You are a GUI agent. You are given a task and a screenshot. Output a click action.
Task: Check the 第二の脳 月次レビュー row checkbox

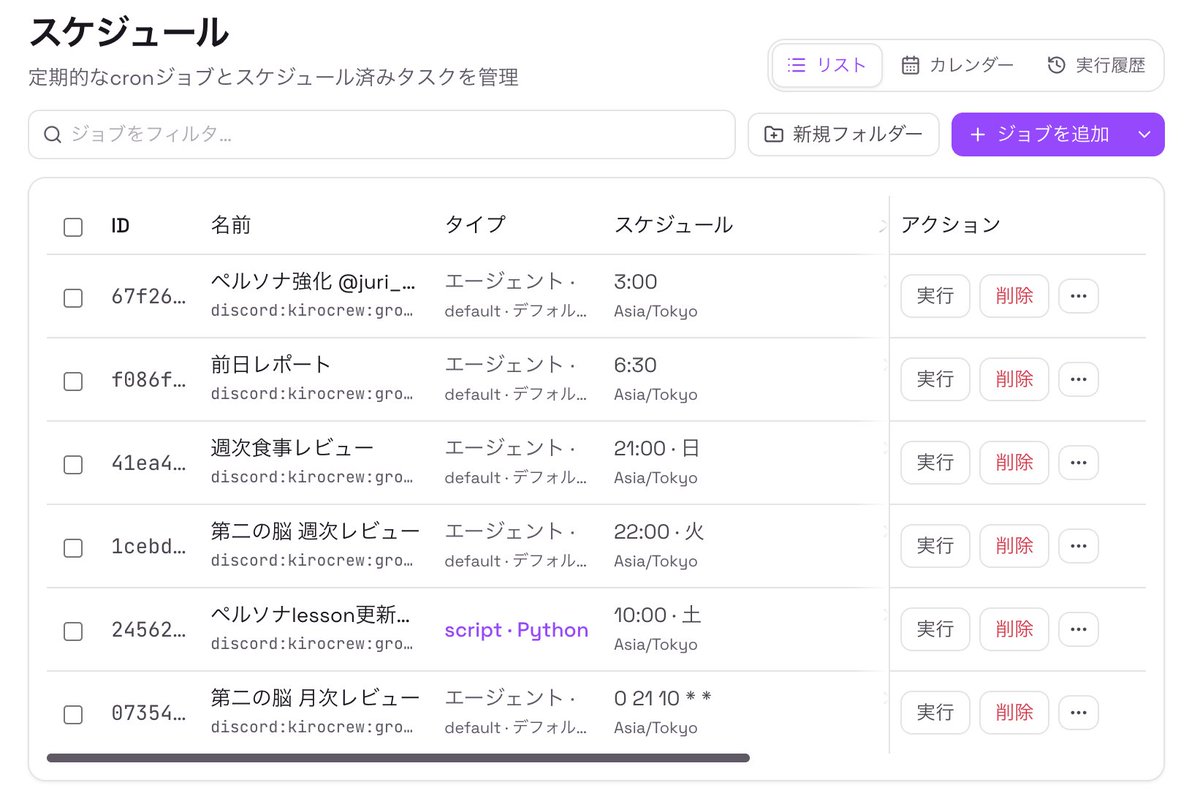point(73,714)
